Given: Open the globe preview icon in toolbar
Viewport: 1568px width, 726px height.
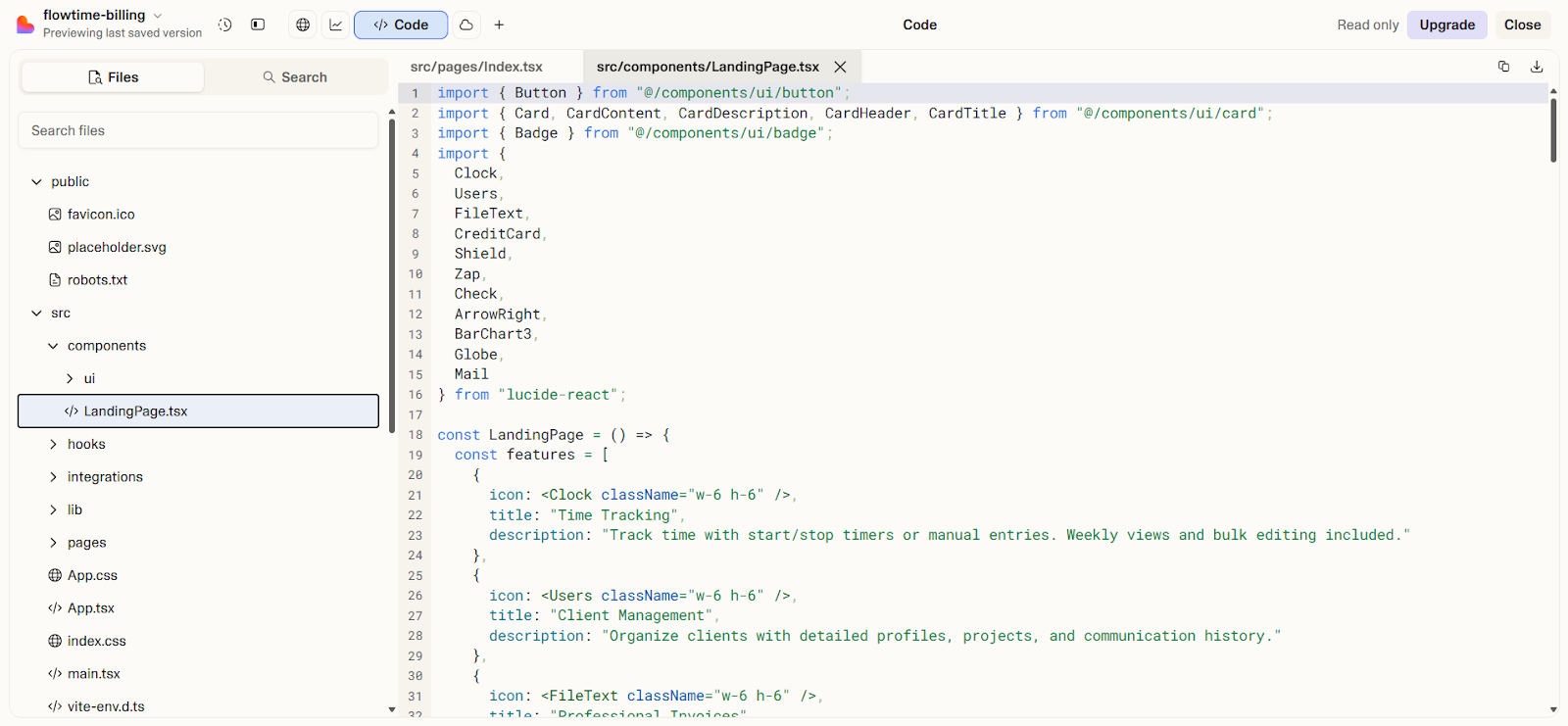Looking at the screenshot, I should tap(303, 24).
